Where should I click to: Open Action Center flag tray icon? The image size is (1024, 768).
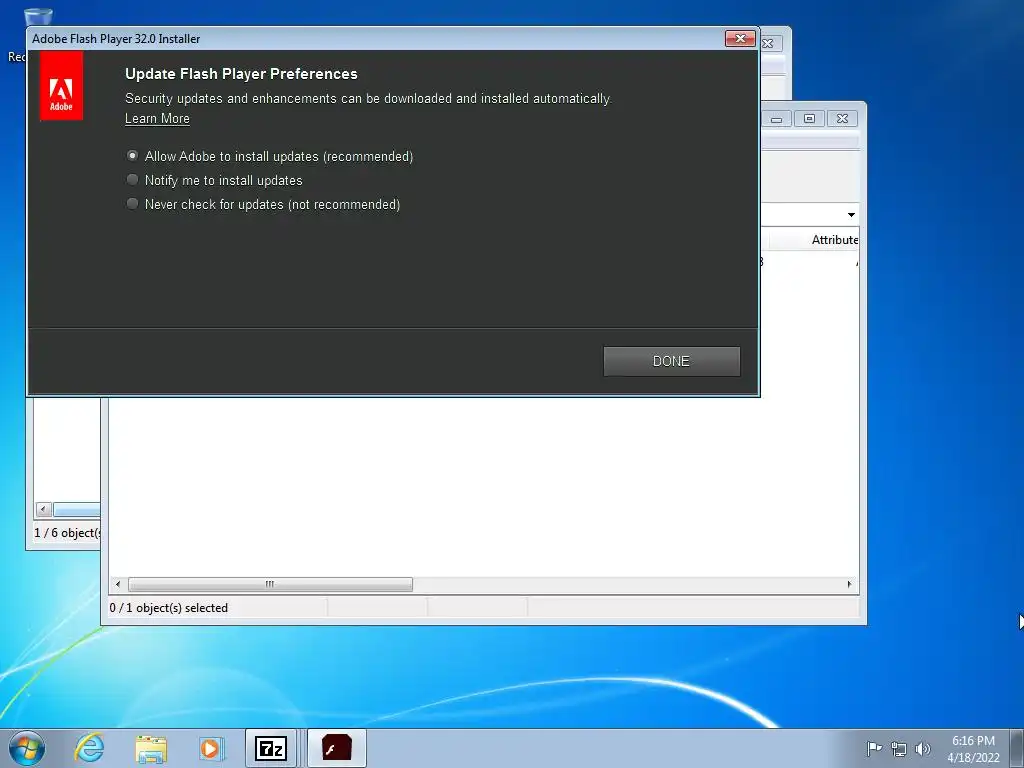874,748
